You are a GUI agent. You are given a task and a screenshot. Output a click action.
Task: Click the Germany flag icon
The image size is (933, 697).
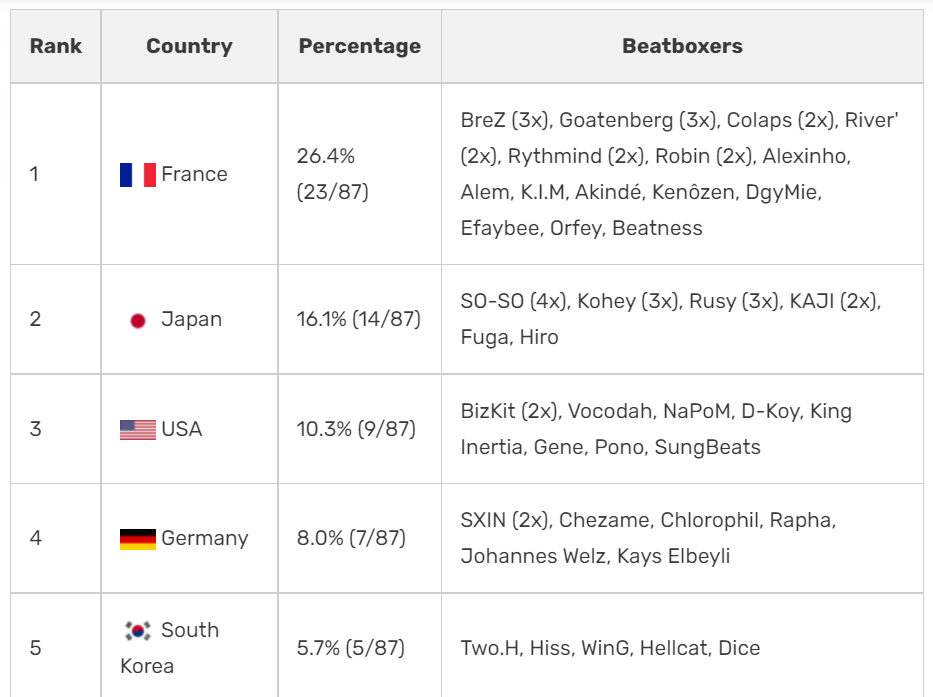(x=137, y=539)
